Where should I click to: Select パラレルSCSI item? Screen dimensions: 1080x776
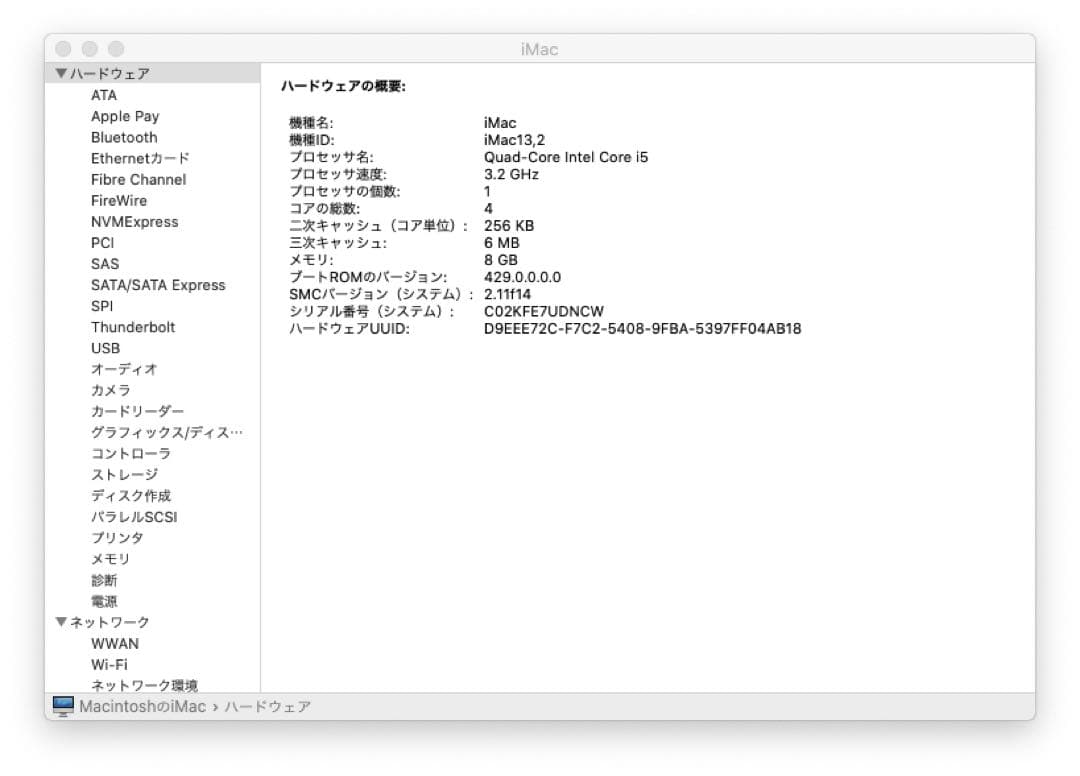134,517
